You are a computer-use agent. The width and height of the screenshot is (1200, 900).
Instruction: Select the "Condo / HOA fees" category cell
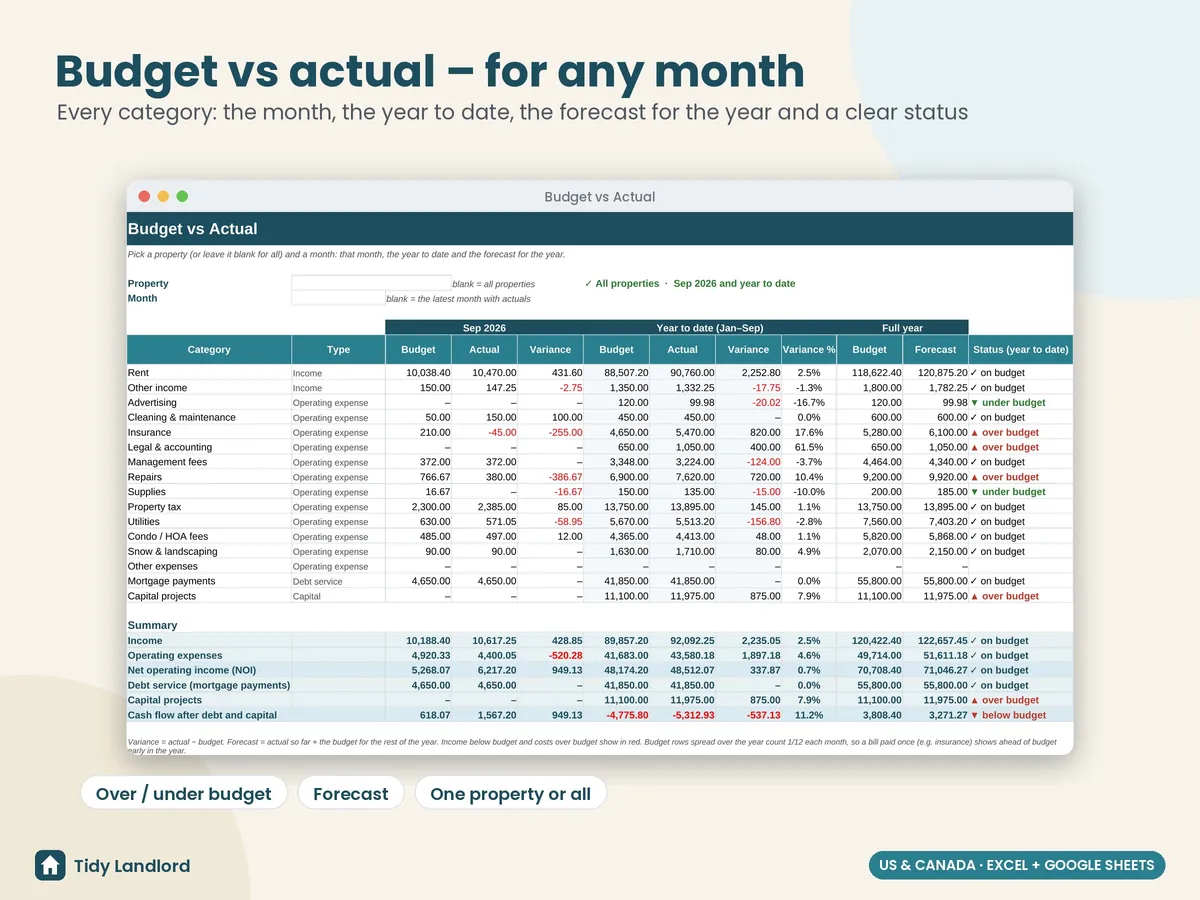[209, 536]
